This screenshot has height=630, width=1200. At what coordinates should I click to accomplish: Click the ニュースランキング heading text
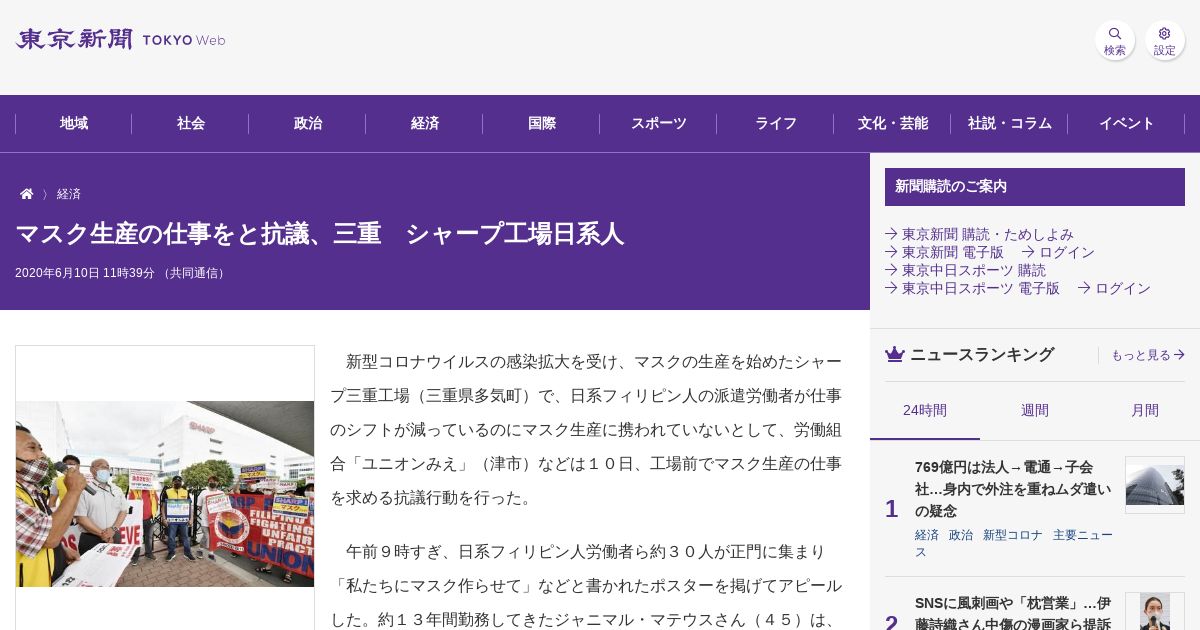982,355
